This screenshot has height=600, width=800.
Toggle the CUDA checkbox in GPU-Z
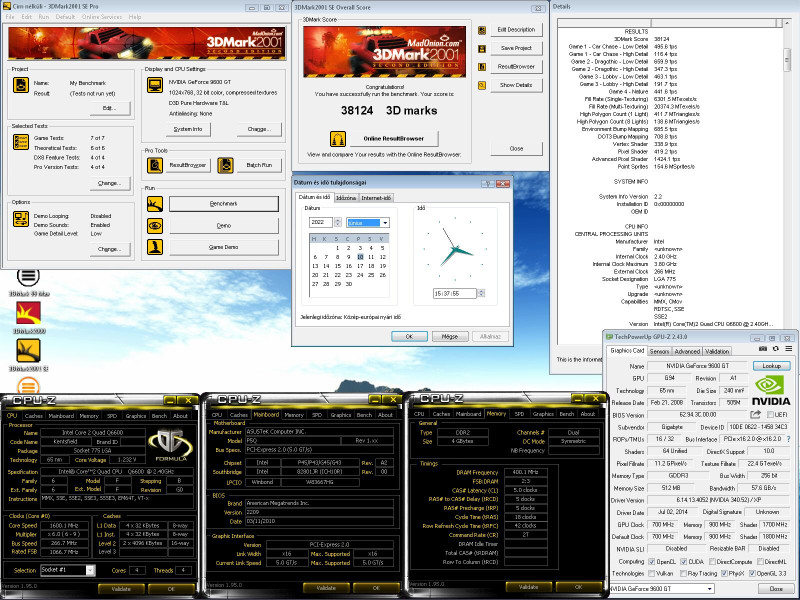point(684,561)
